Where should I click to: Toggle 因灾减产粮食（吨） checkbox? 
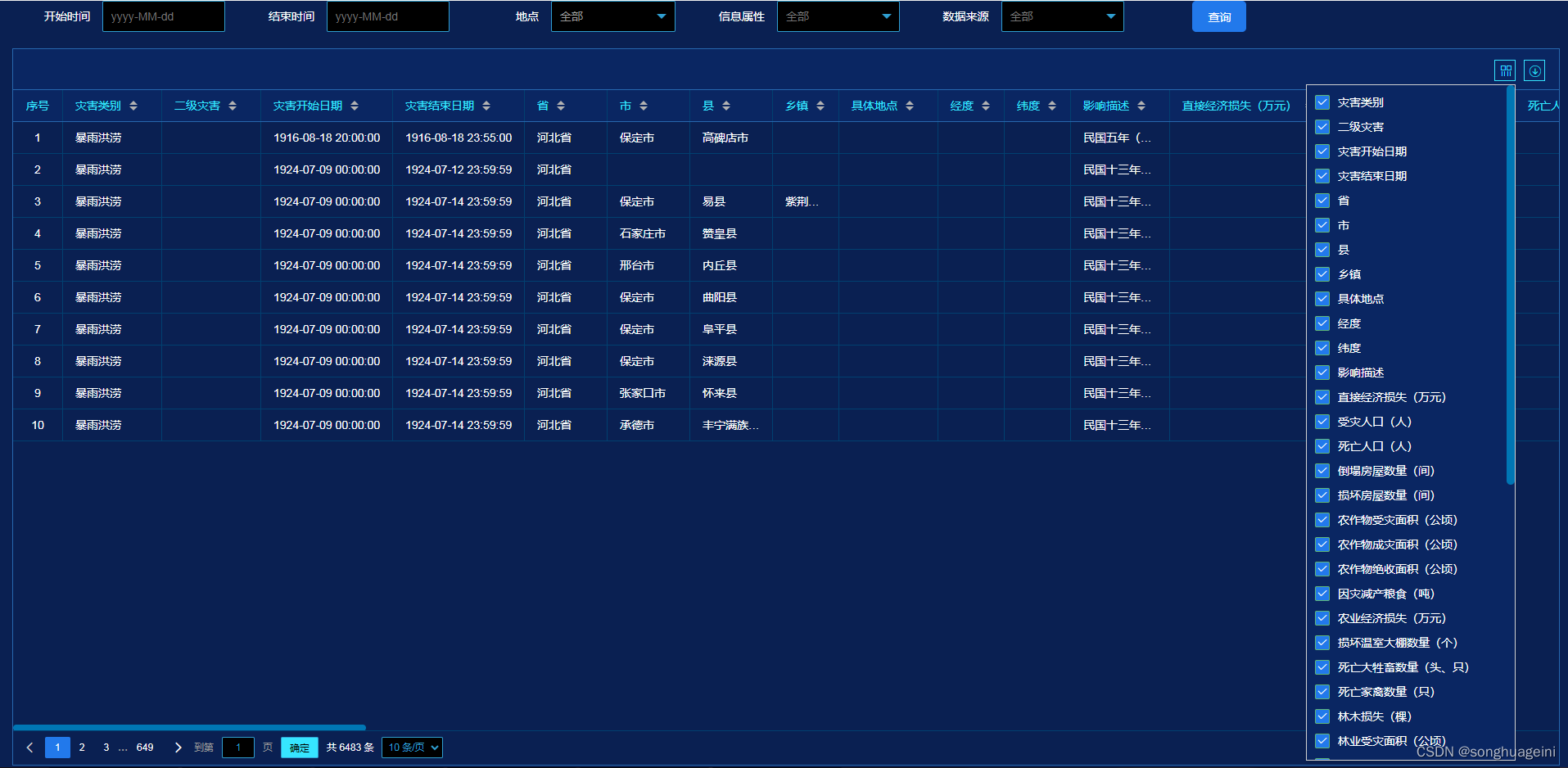(x=1322, y=594)
